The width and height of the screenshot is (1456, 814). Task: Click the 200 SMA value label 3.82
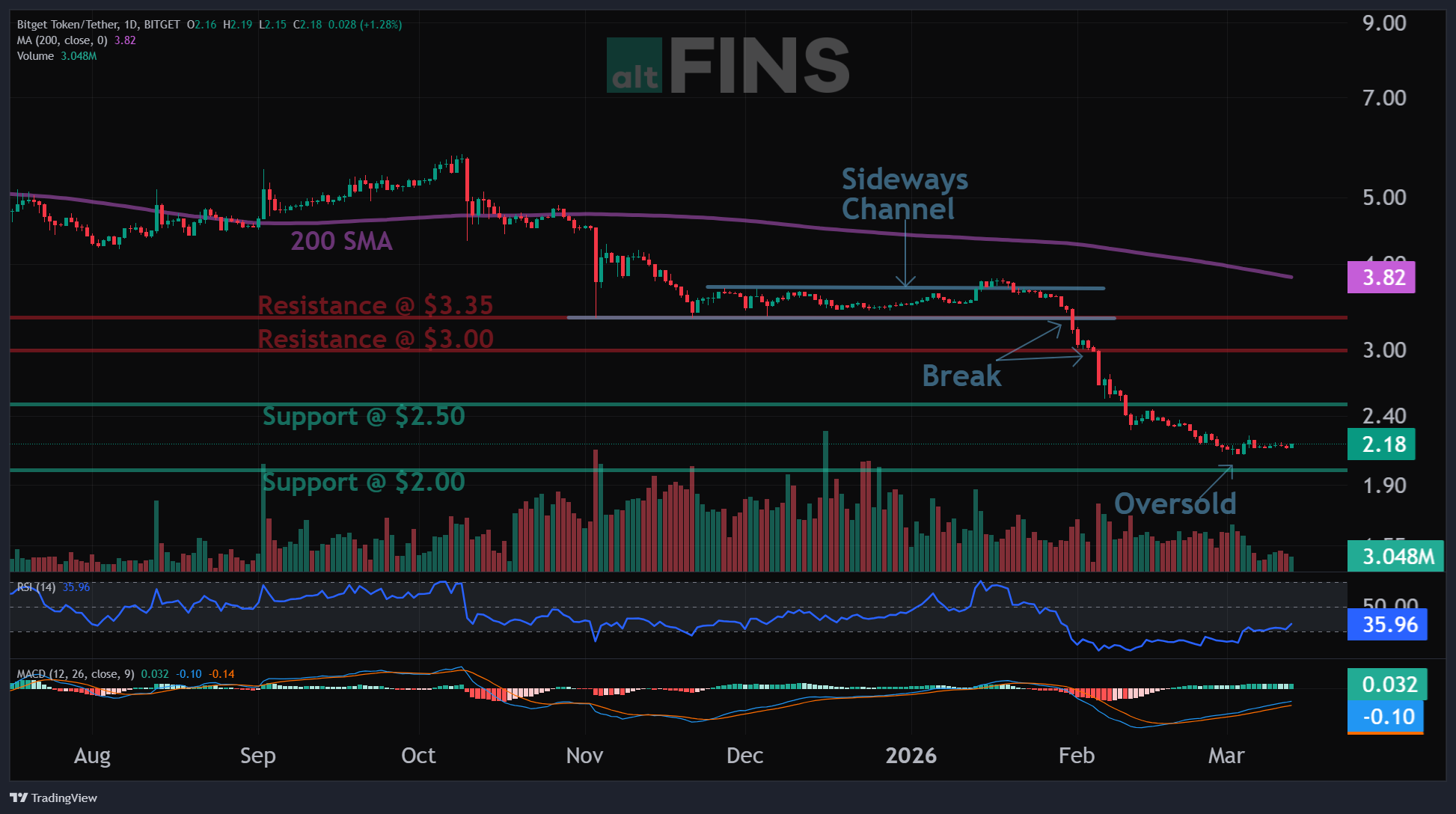click(x=1380, y=278)
